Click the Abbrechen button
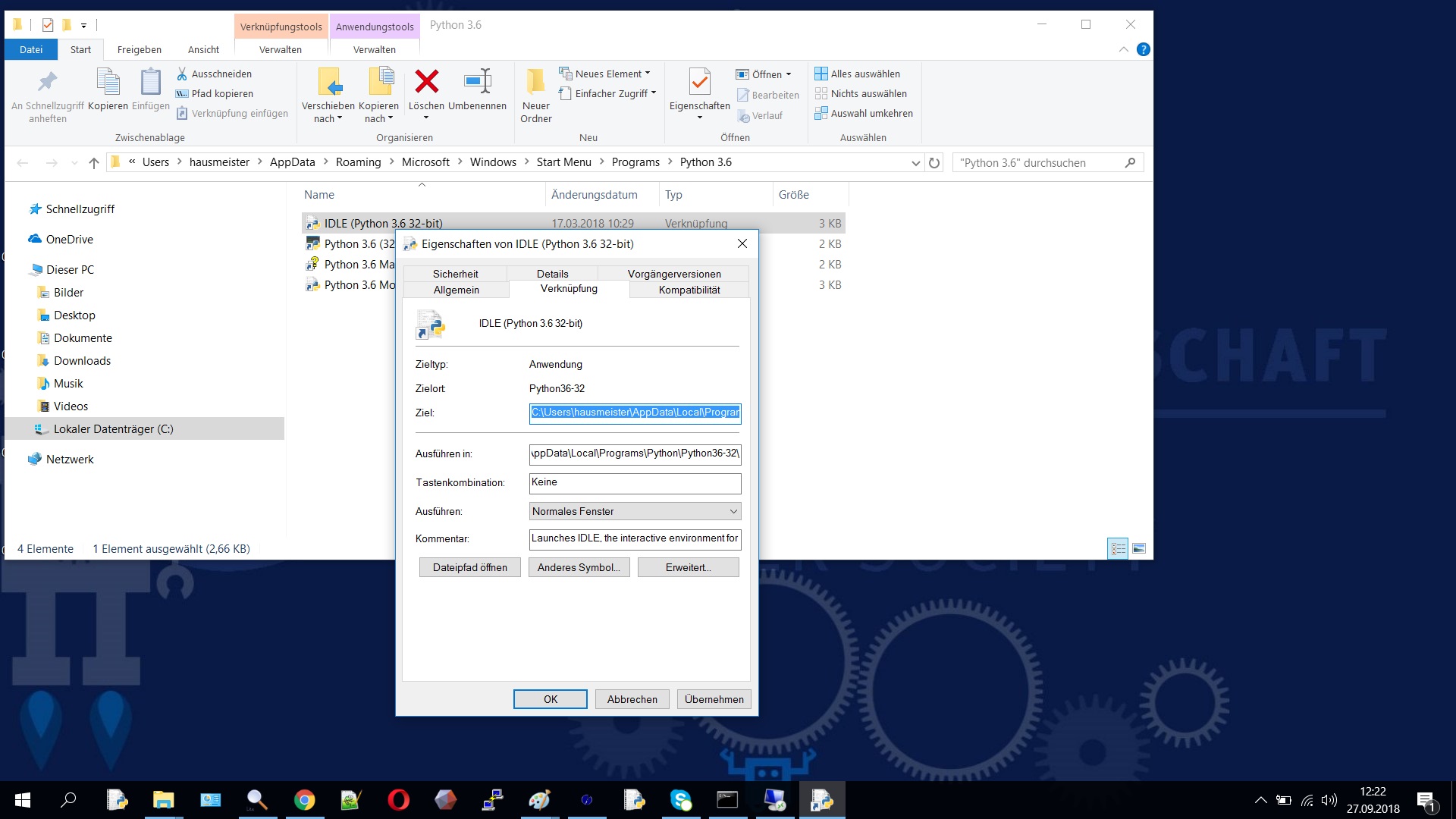This screenshot has height=819, width=1456. [x=632, y=699]
